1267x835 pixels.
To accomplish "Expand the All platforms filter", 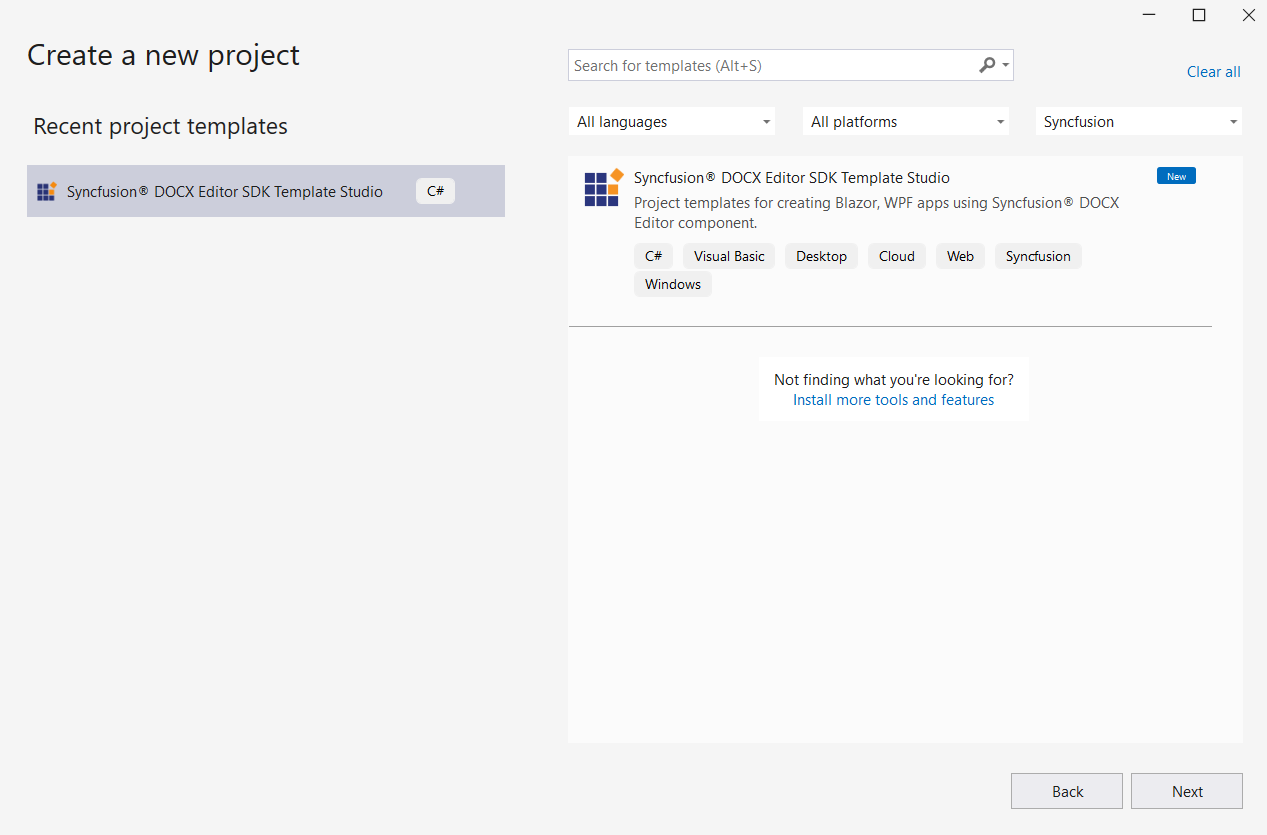I will pos(906,122).
